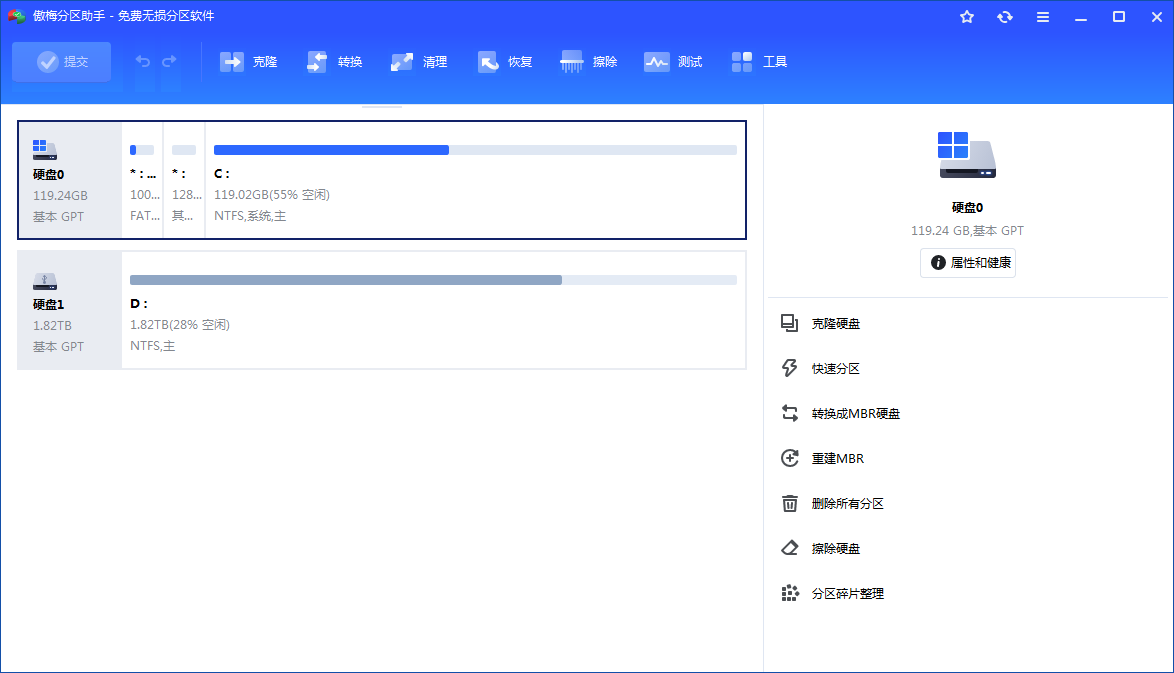This screenshot has height=673, width=1174.
Task: Select Quick Partition (快速分区) option
Action: 835,368
